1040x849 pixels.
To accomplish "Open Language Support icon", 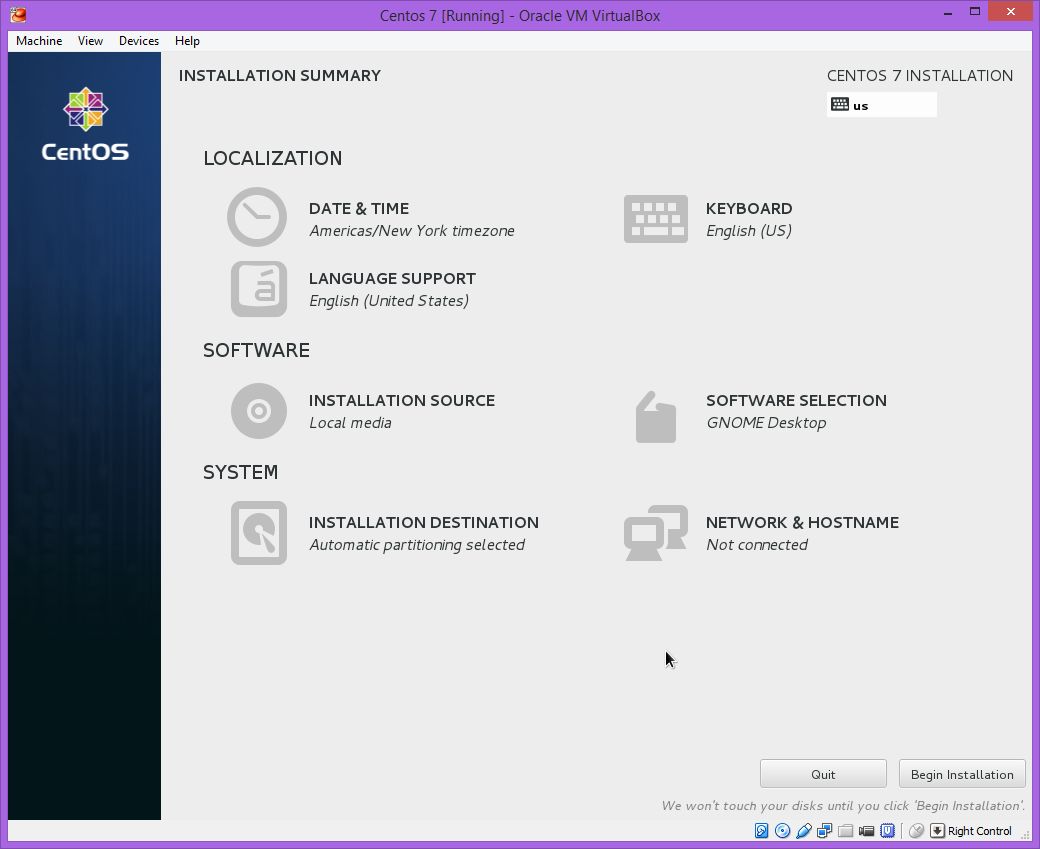I will click(259, 289).
